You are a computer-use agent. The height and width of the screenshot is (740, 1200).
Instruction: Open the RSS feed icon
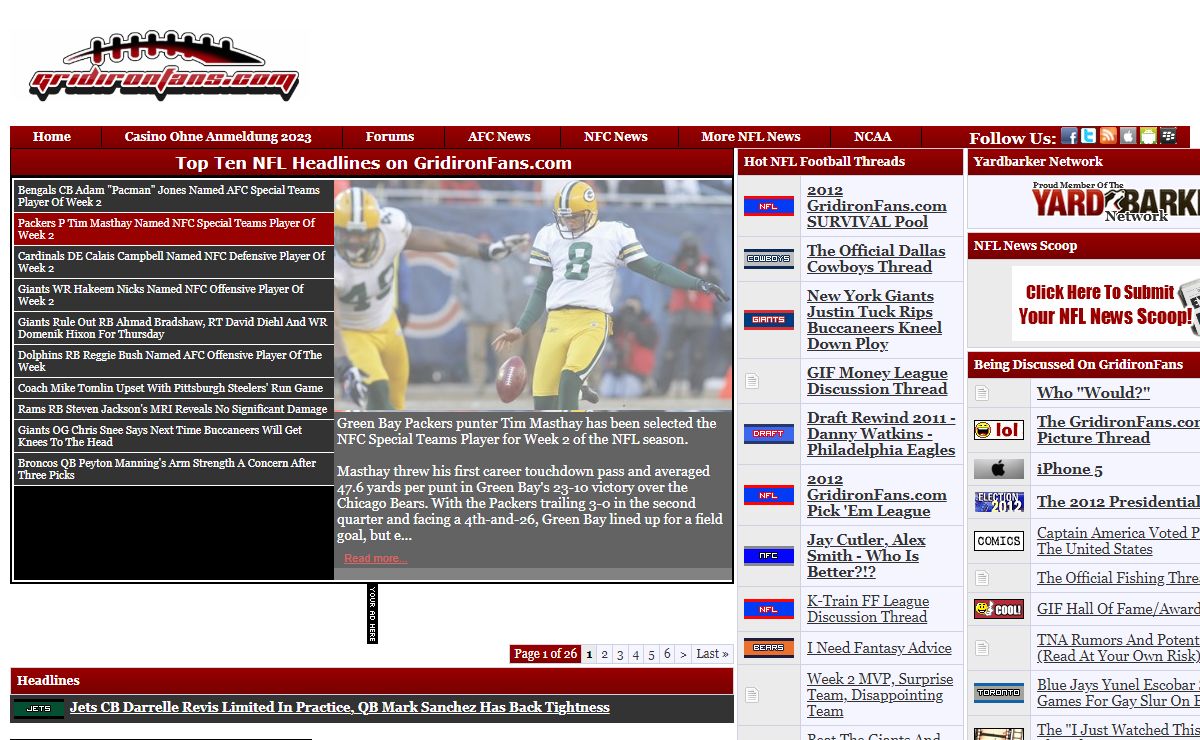(1108, 136)
